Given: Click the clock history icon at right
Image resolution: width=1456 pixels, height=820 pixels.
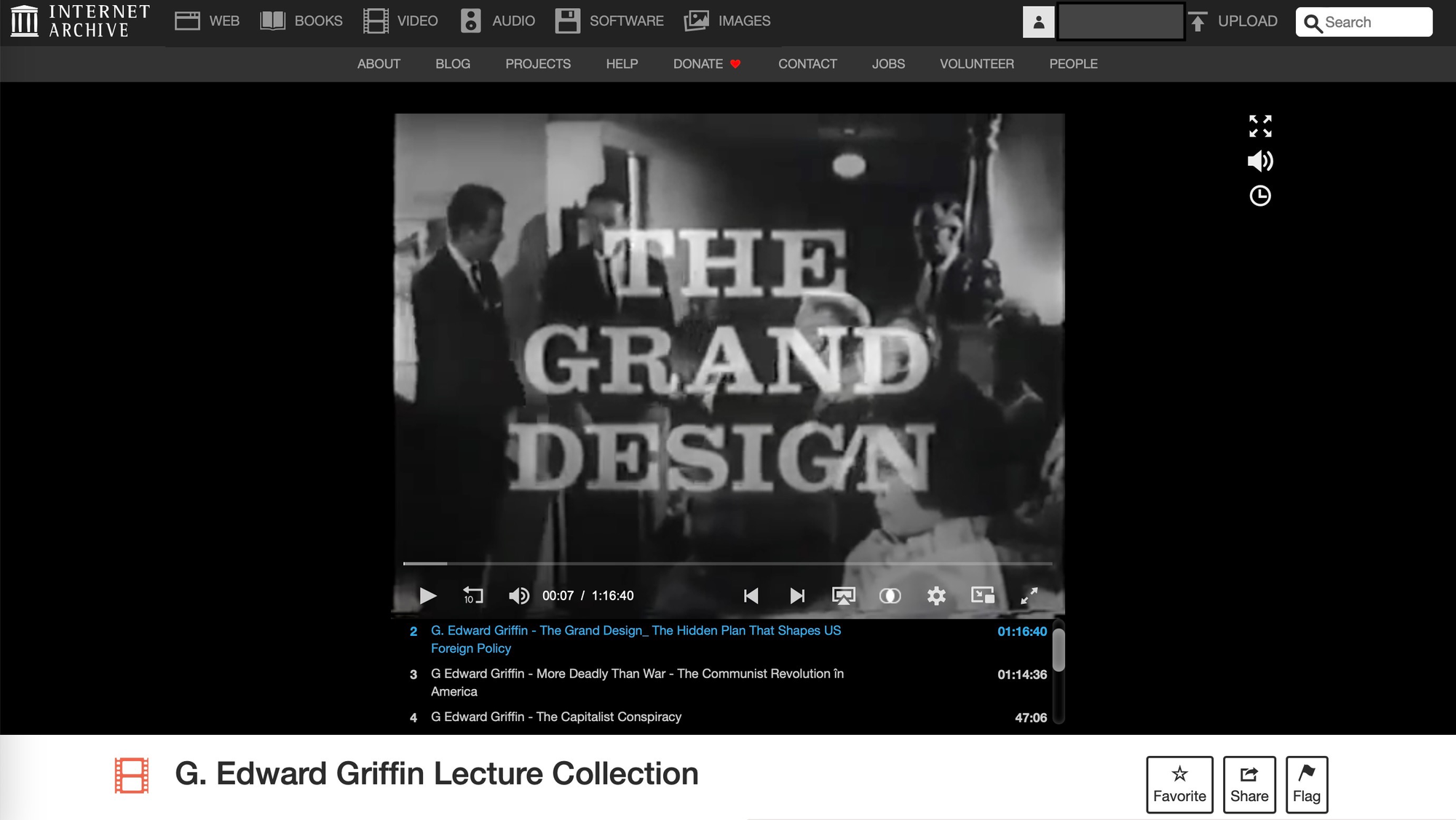Looking at the screenshot, I should [1260, 196].
